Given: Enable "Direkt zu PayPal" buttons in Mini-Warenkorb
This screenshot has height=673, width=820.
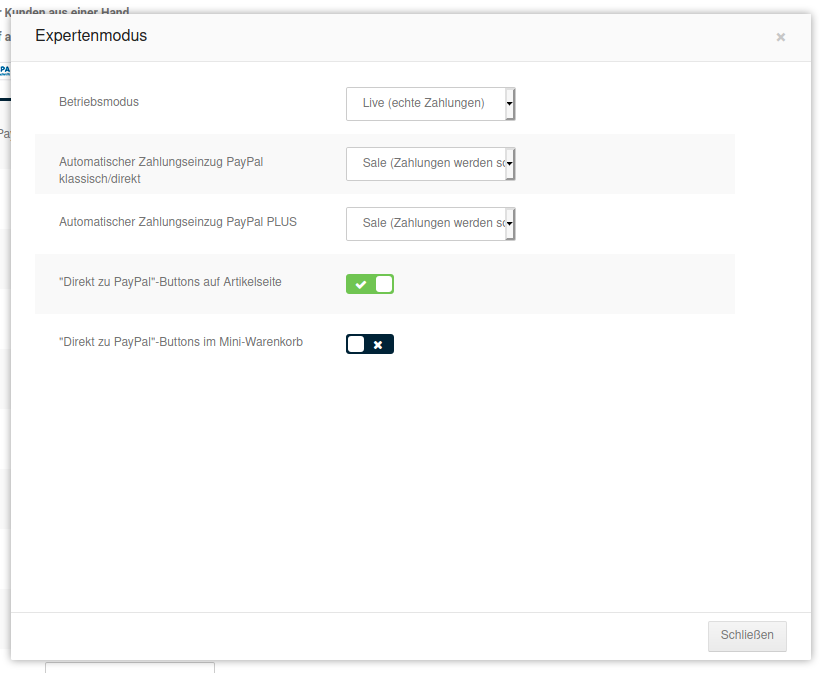Looking at the screenshot, I should (370, 344).
